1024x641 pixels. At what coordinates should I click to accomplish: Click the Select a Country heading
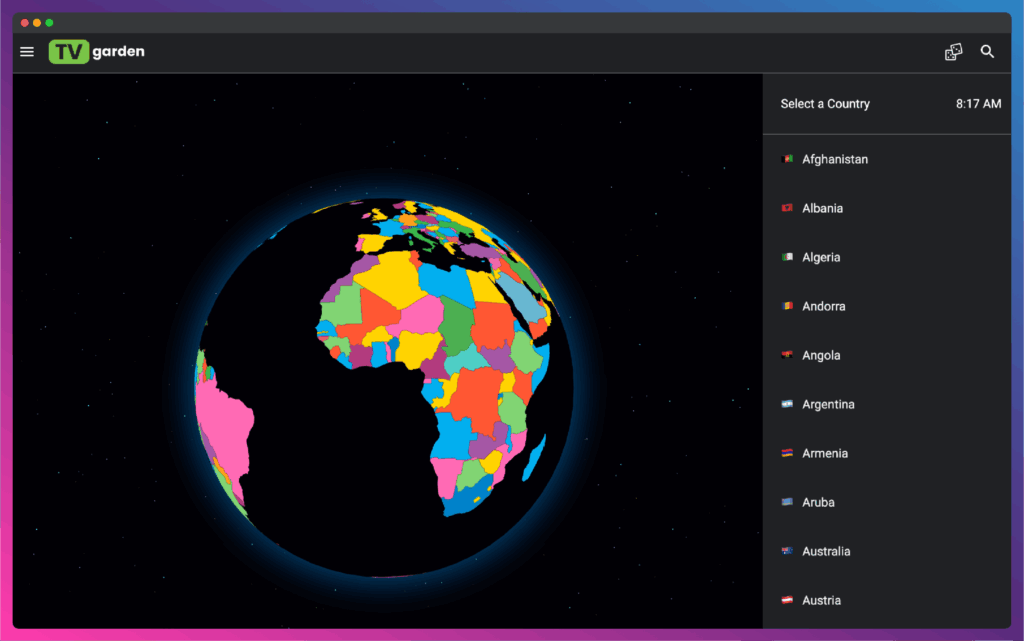(825, 104)
